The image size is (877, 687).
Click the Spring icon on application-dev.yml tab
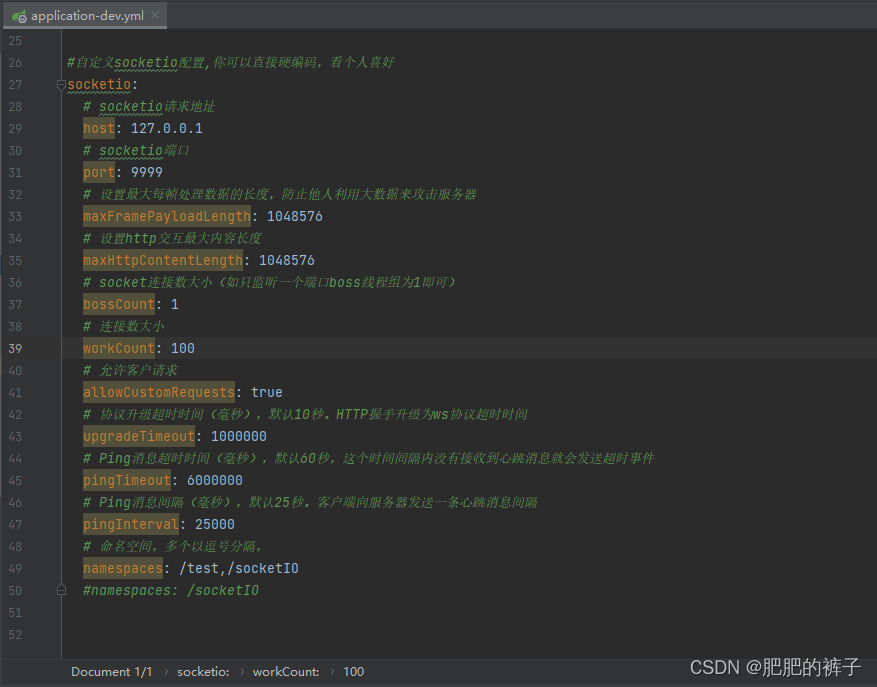[19, 16]
